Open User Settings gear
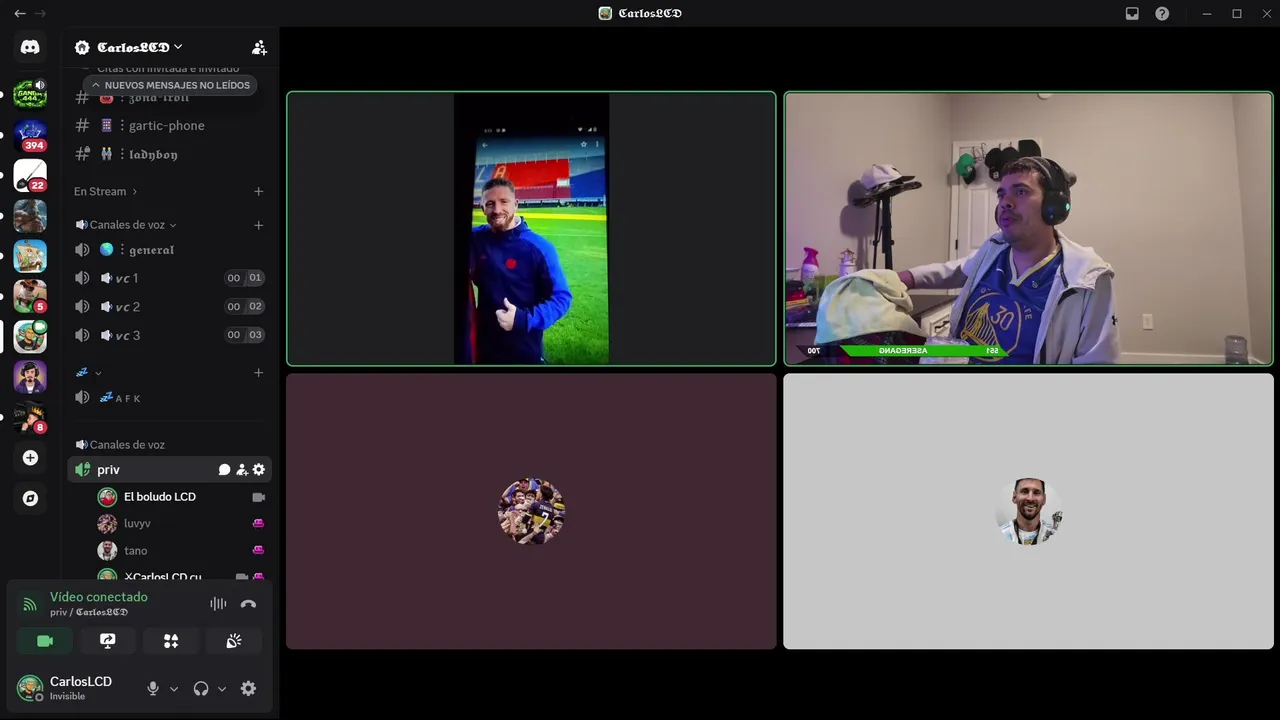The image size is (1280, 720). (x=248, y=688)
